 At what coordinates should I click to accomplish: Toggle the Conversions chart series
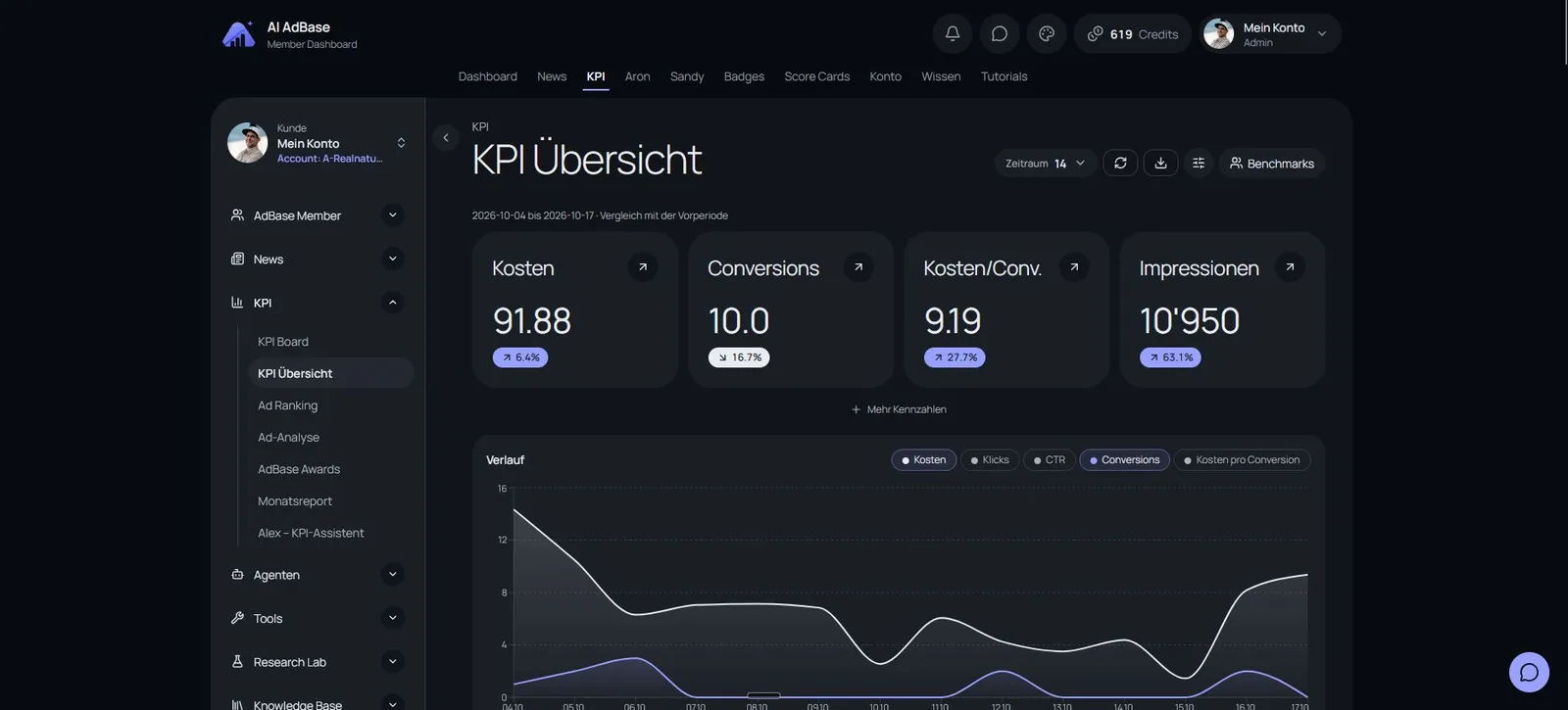click(x=1124, y=459)
